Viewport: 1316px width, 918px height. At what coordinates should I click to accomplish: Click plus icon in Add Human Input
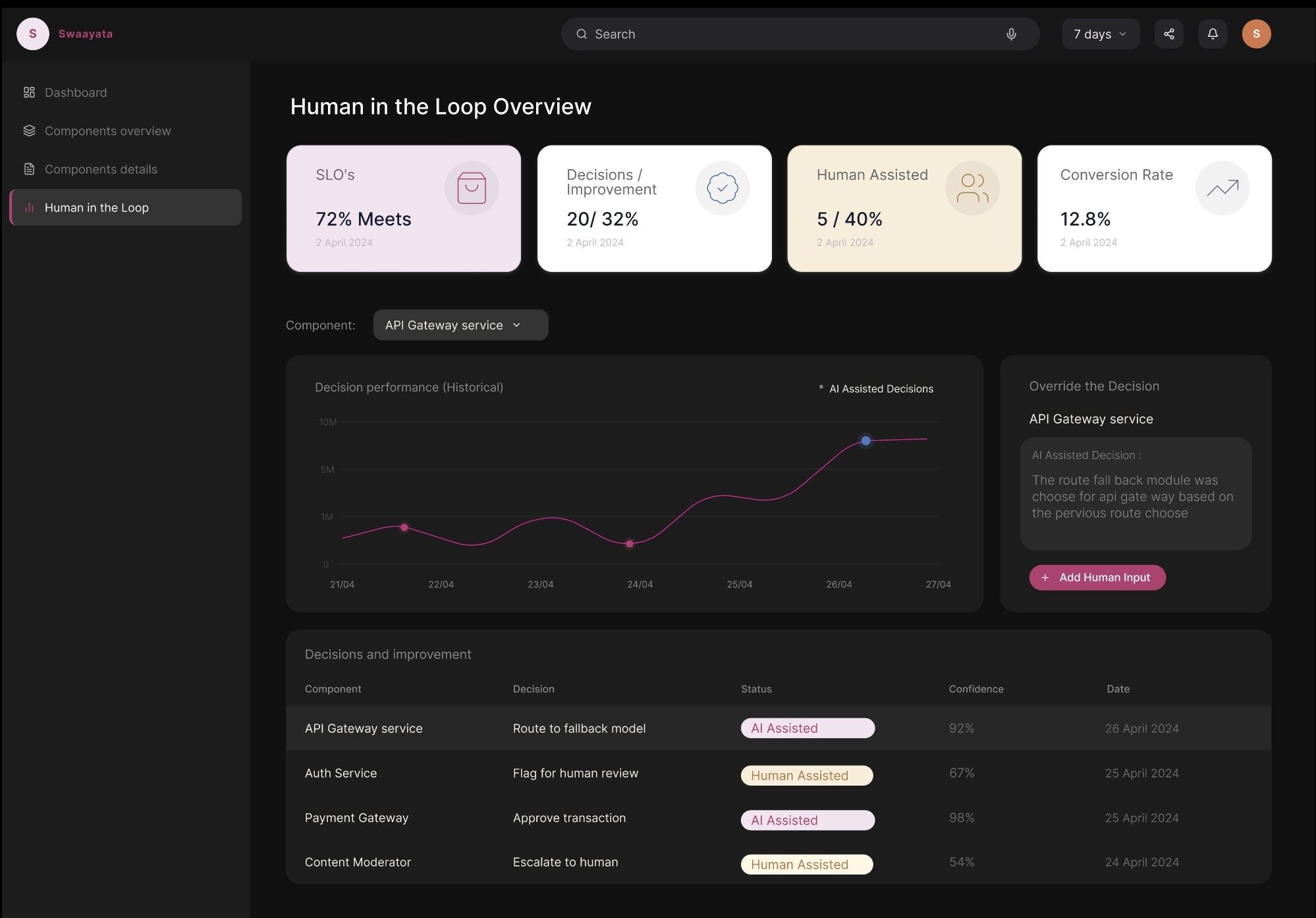(1045, 578)
